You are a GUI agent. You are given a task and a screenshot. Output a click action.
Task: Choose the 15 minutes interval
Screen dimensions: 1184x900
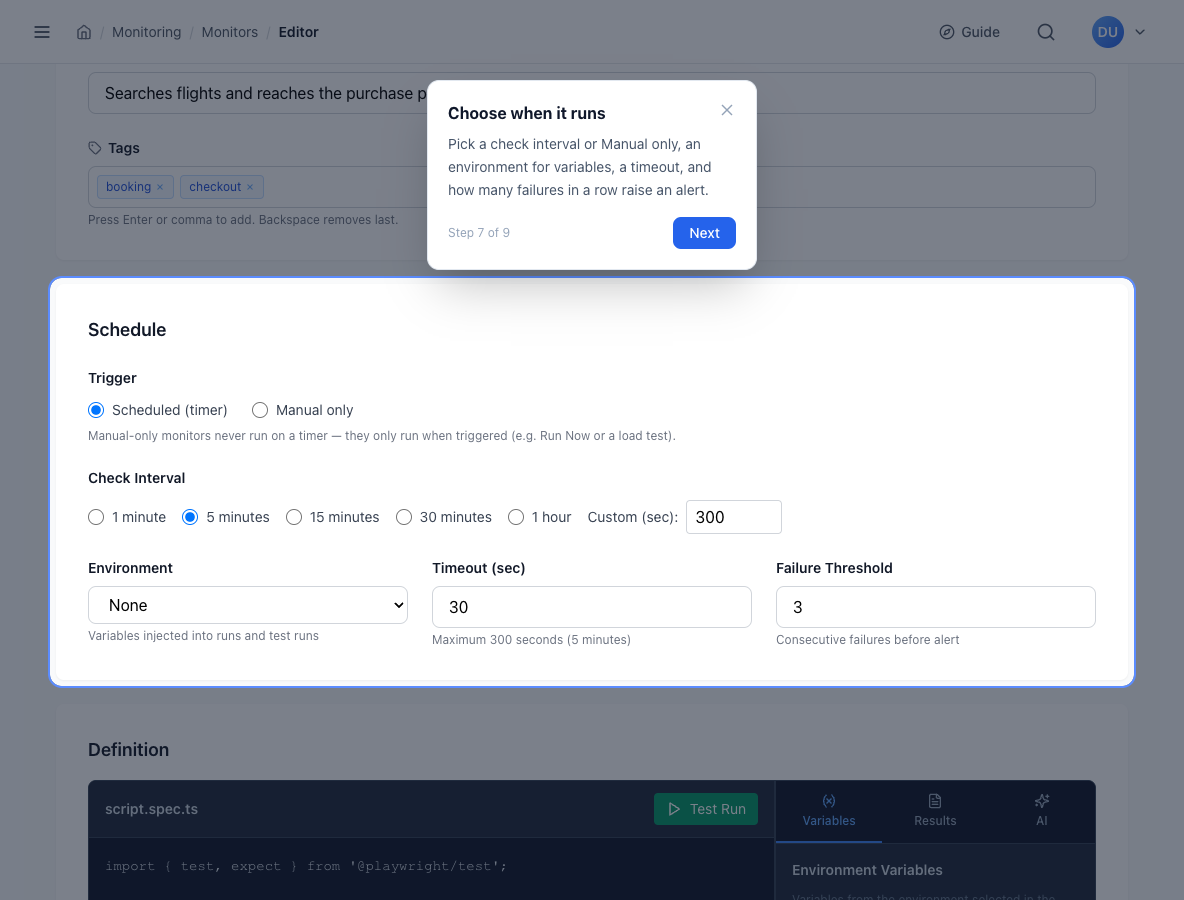pos(294,517)
